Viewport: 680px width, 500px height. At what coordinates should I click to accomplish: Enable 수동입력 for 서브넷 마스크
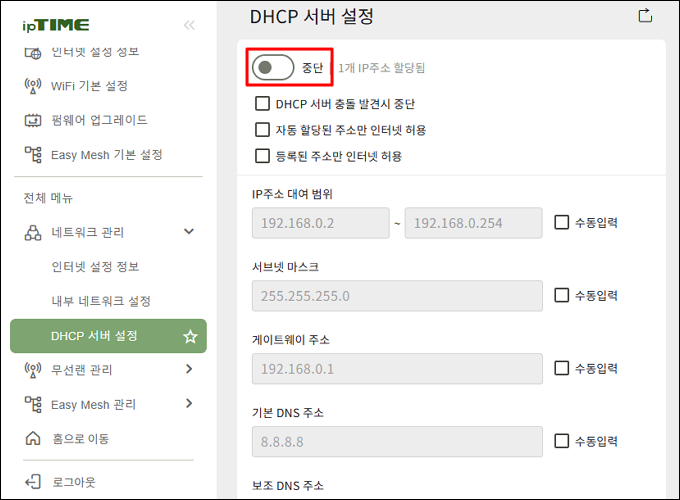(x=561, y=295)
